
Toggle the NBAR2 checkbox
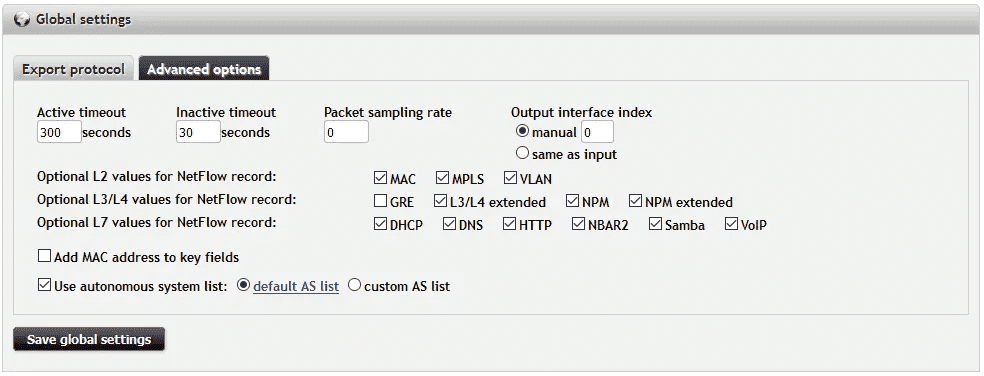579,223
